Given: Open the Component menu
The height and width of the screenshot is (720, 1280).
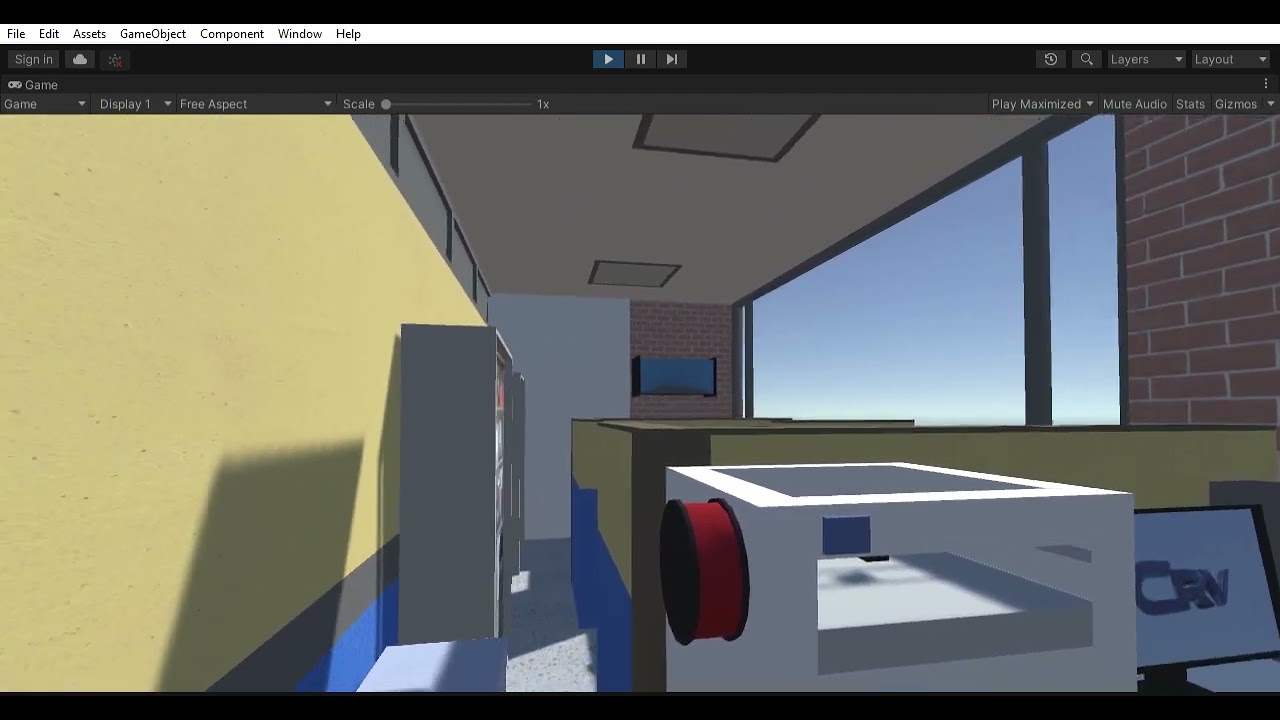Looking at the screenshot, I should [x=232, y=34].
